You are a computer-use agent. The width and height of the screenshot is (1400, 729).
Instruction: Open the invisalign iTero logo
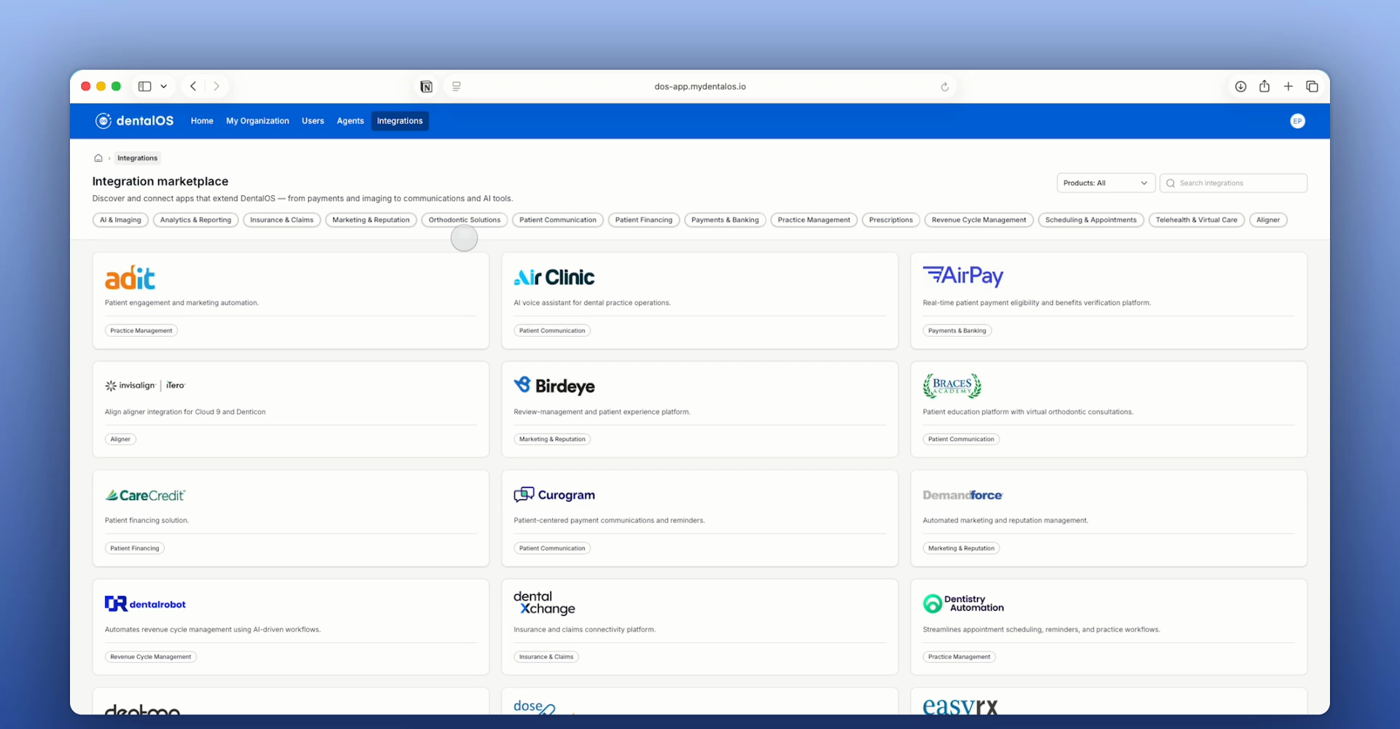tap(145, 385)
